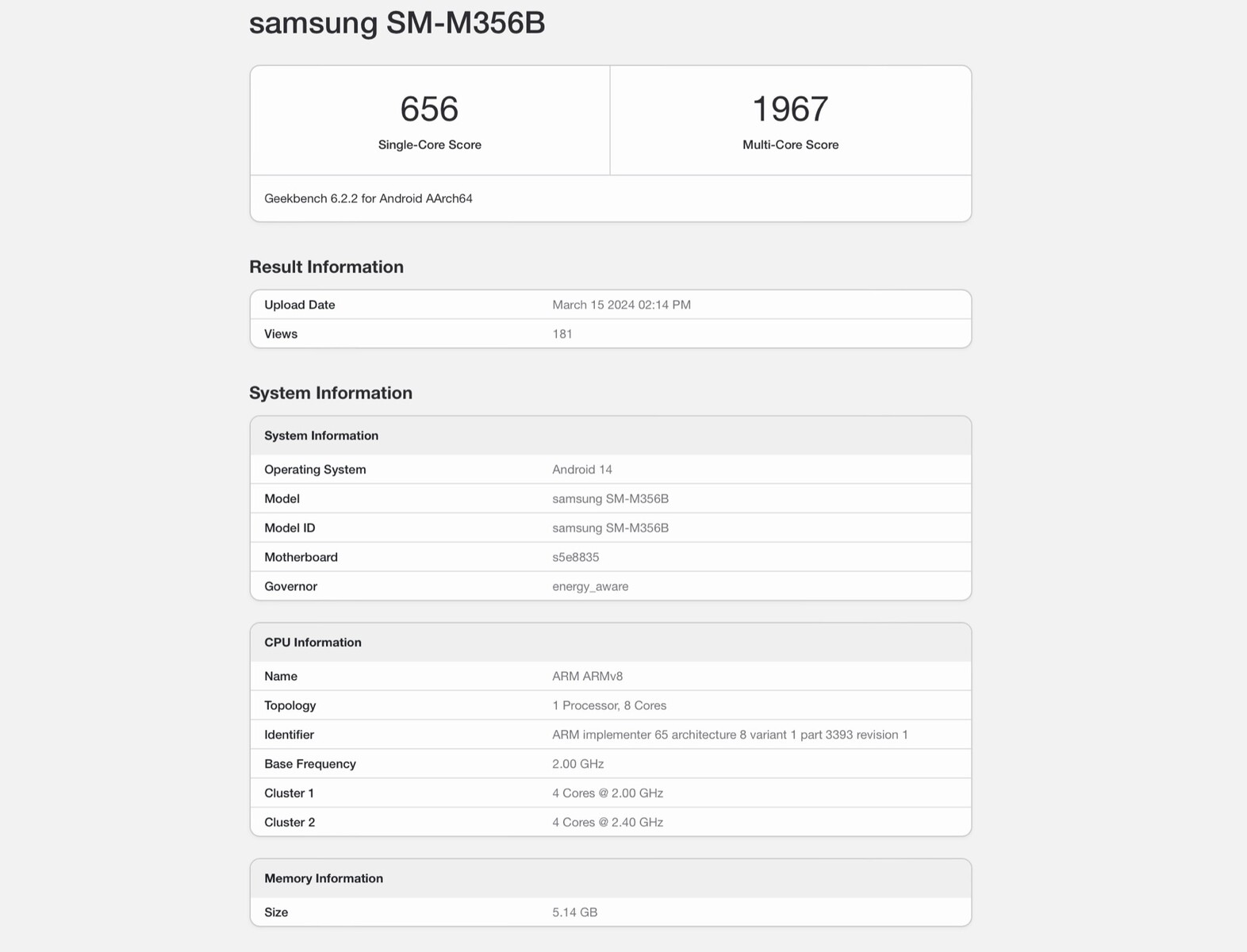Click the energy_aware governor value
1247x952 pixels.
590,586
